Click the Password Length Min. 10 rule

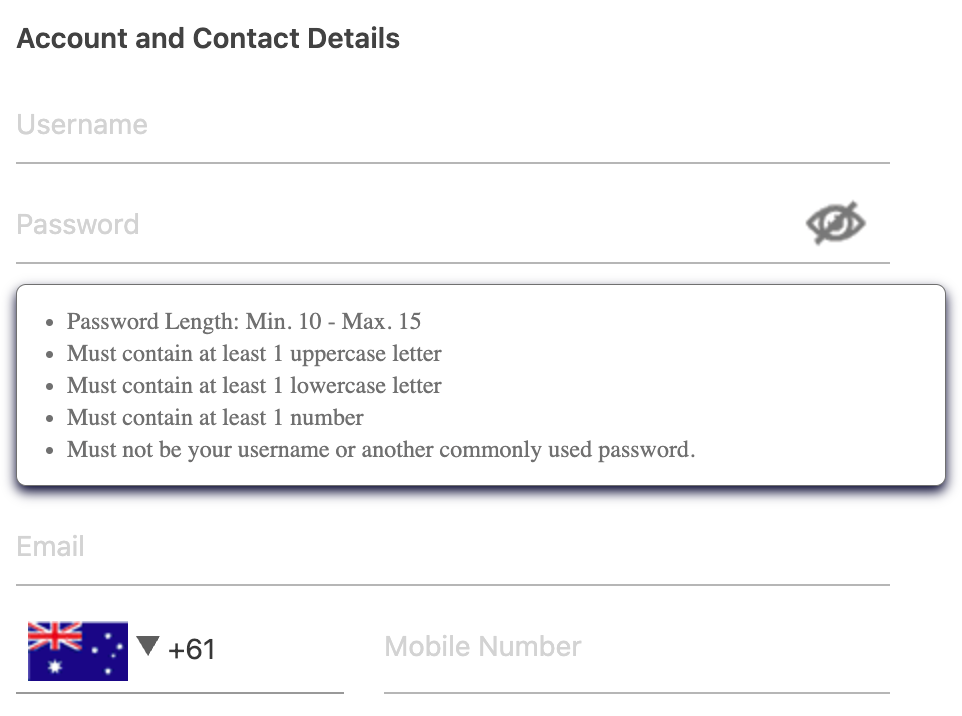coord(244,321)
